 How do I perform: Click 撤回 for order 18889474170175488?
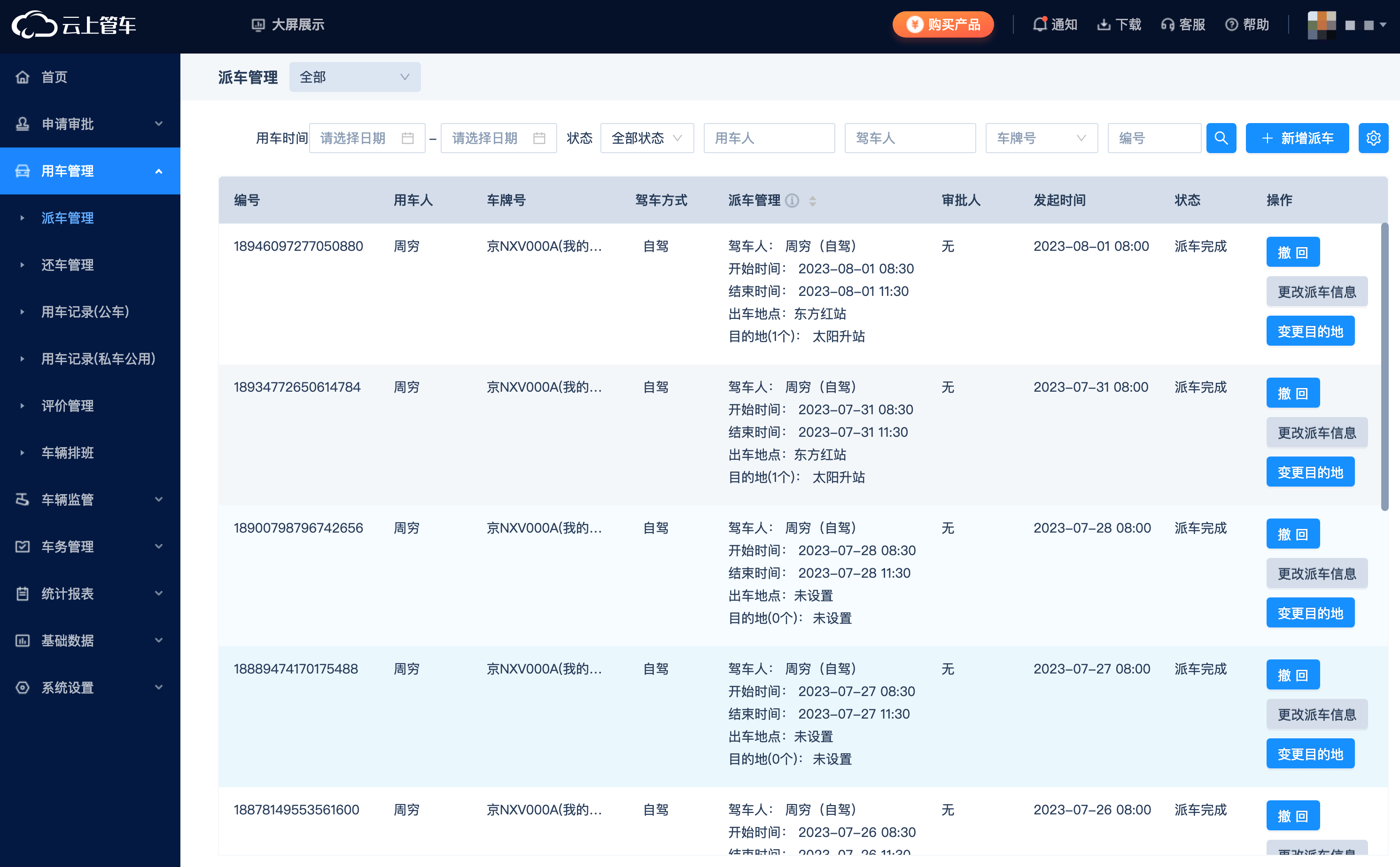1293,675
